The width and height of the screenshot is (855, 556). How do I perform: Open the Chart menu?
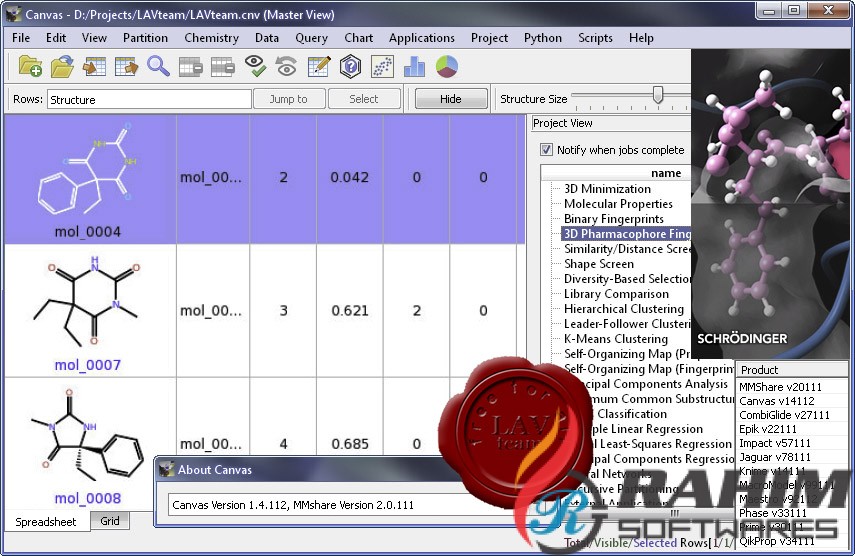358,38
